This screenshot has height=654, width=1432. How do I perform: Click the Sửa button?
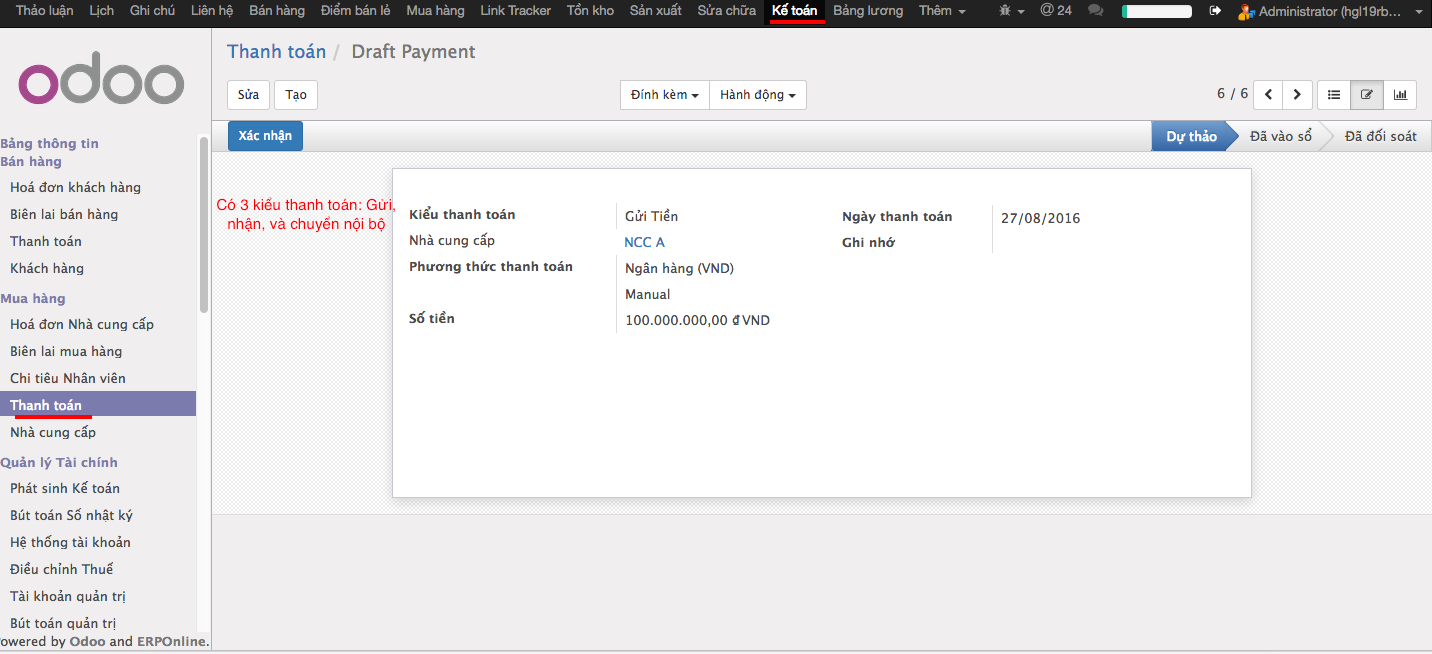pos(249,95)
